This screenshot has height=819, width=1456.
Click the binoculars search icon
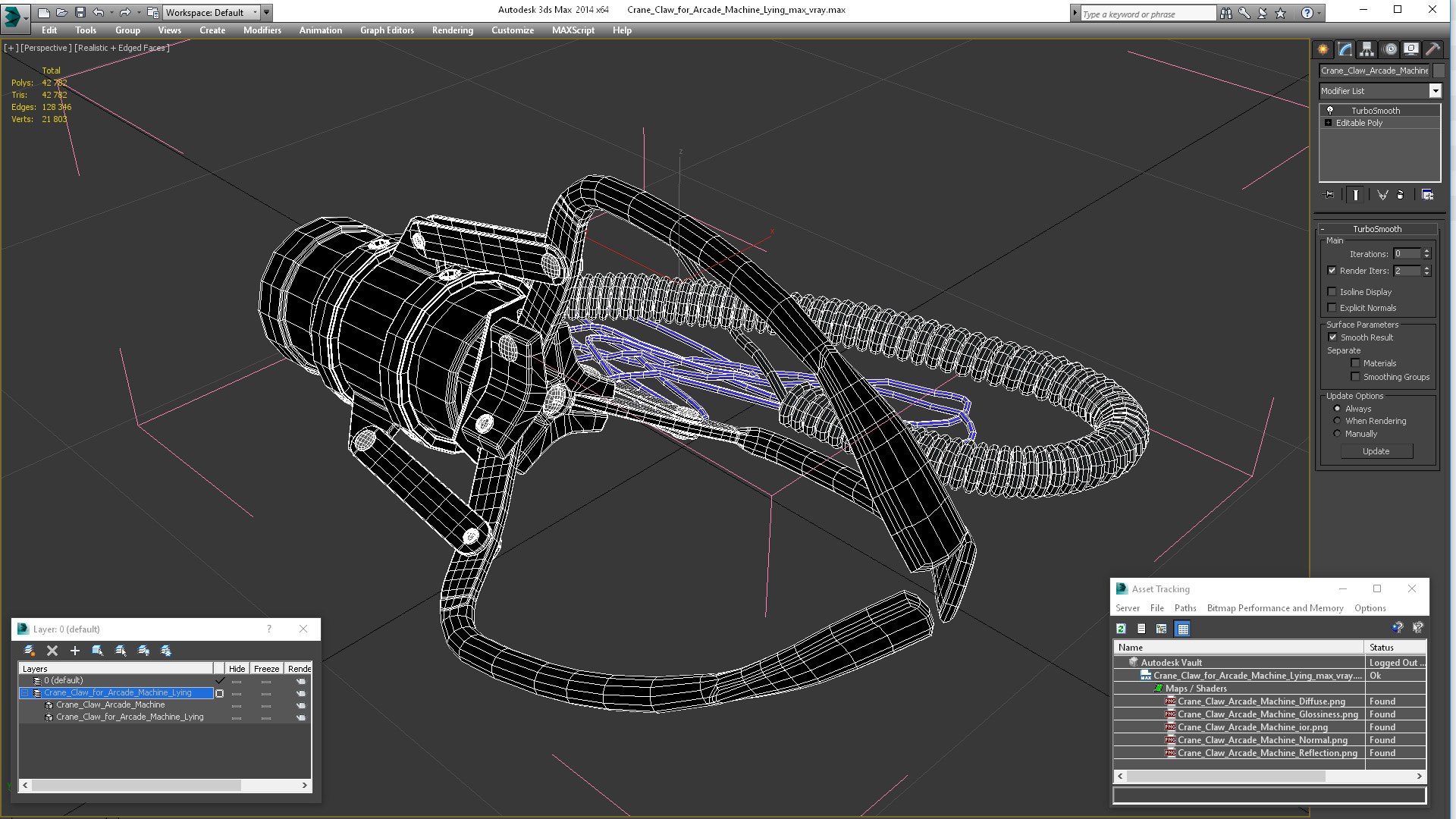(x=1226, y=13)
